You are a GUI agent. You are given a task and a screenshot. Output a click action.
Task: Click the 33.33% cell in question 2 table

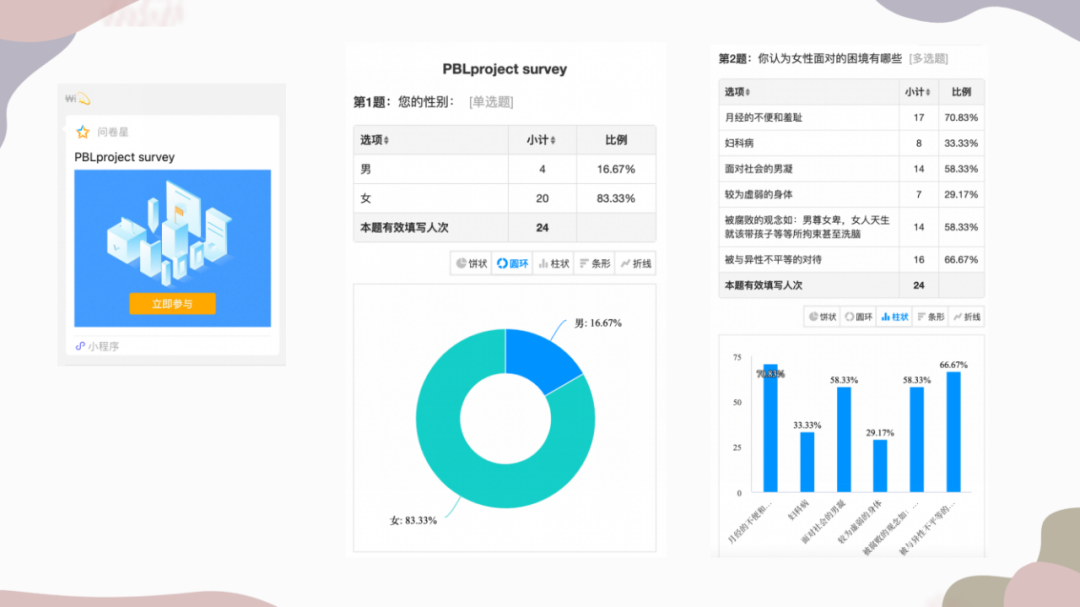pos(961,143)
